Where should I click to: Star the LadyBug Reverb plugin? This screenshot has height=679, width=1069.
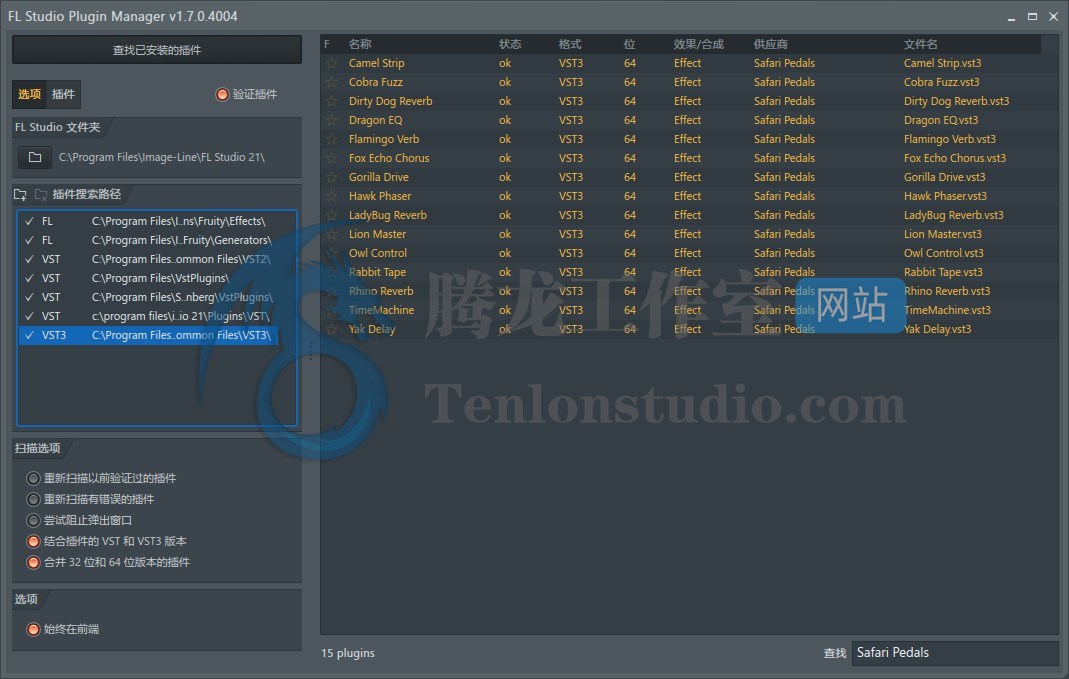(x=331, y=216)
